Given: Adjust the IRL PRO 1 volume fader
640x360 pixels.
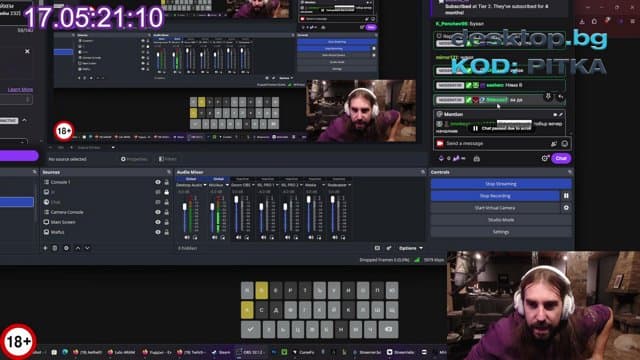Looking at the screenshot, I should (x=261, y=207).
